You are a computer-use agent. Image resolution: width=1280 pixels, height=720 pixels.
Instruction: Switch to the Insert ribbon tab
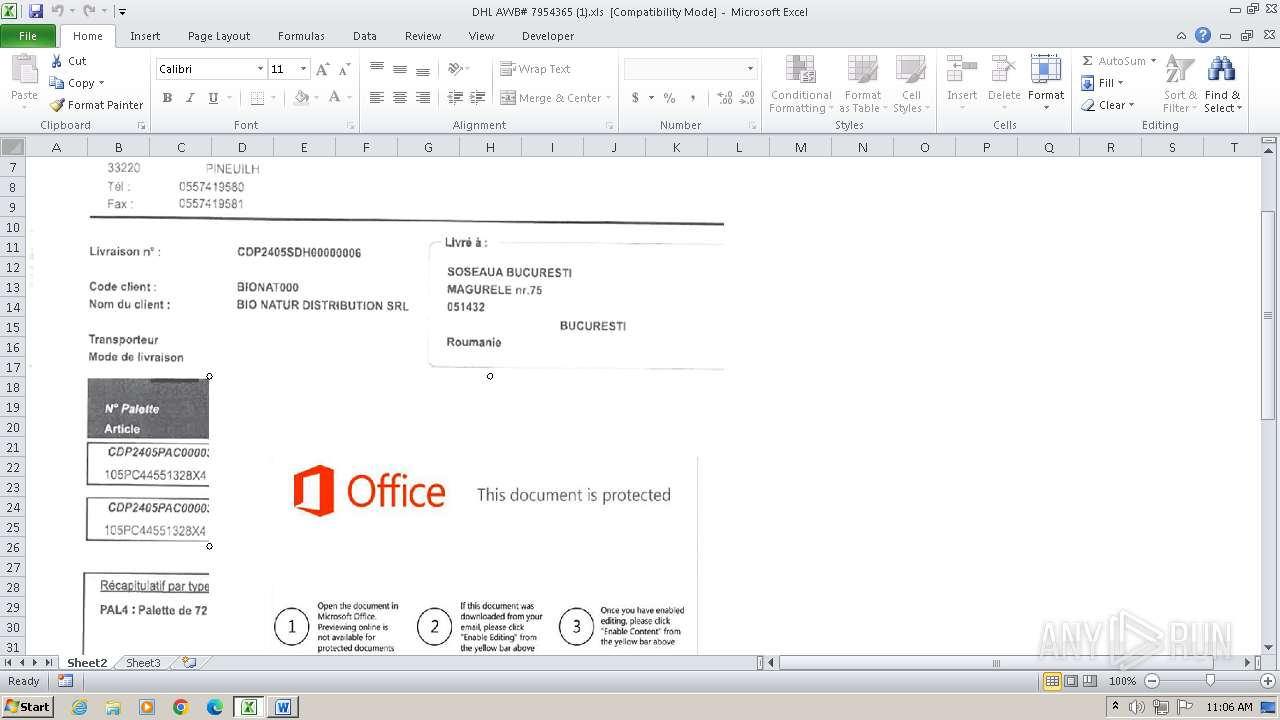point(145,36)
